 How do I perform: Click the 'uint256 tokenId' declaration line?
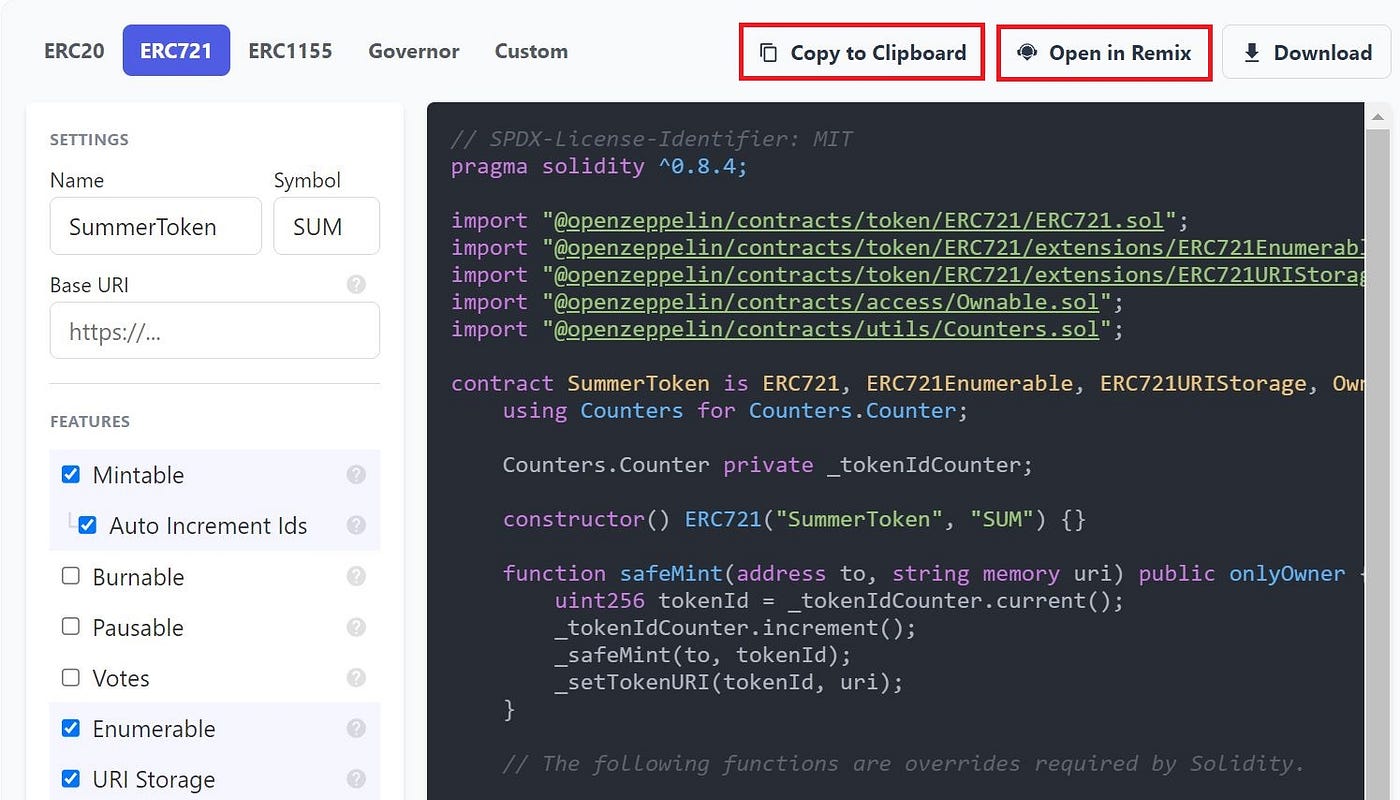click(839, 601)
